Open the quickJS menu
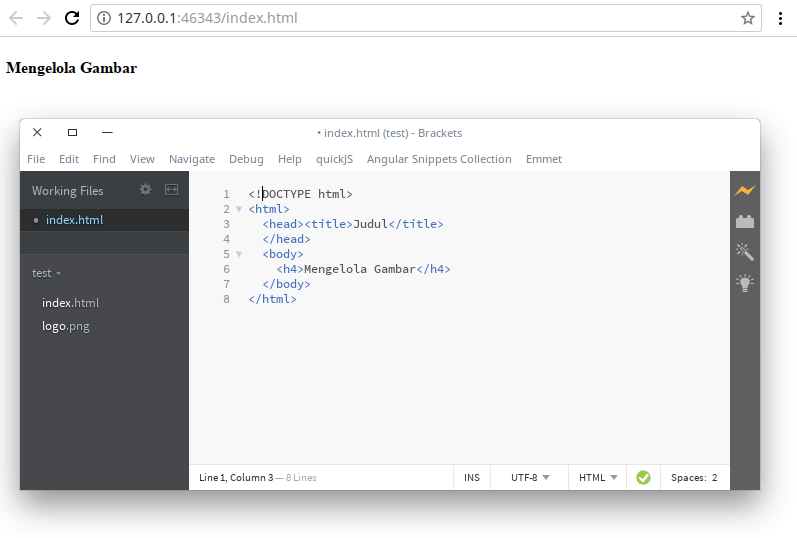This screenshot has height=538, width=797. coord(334,159)
